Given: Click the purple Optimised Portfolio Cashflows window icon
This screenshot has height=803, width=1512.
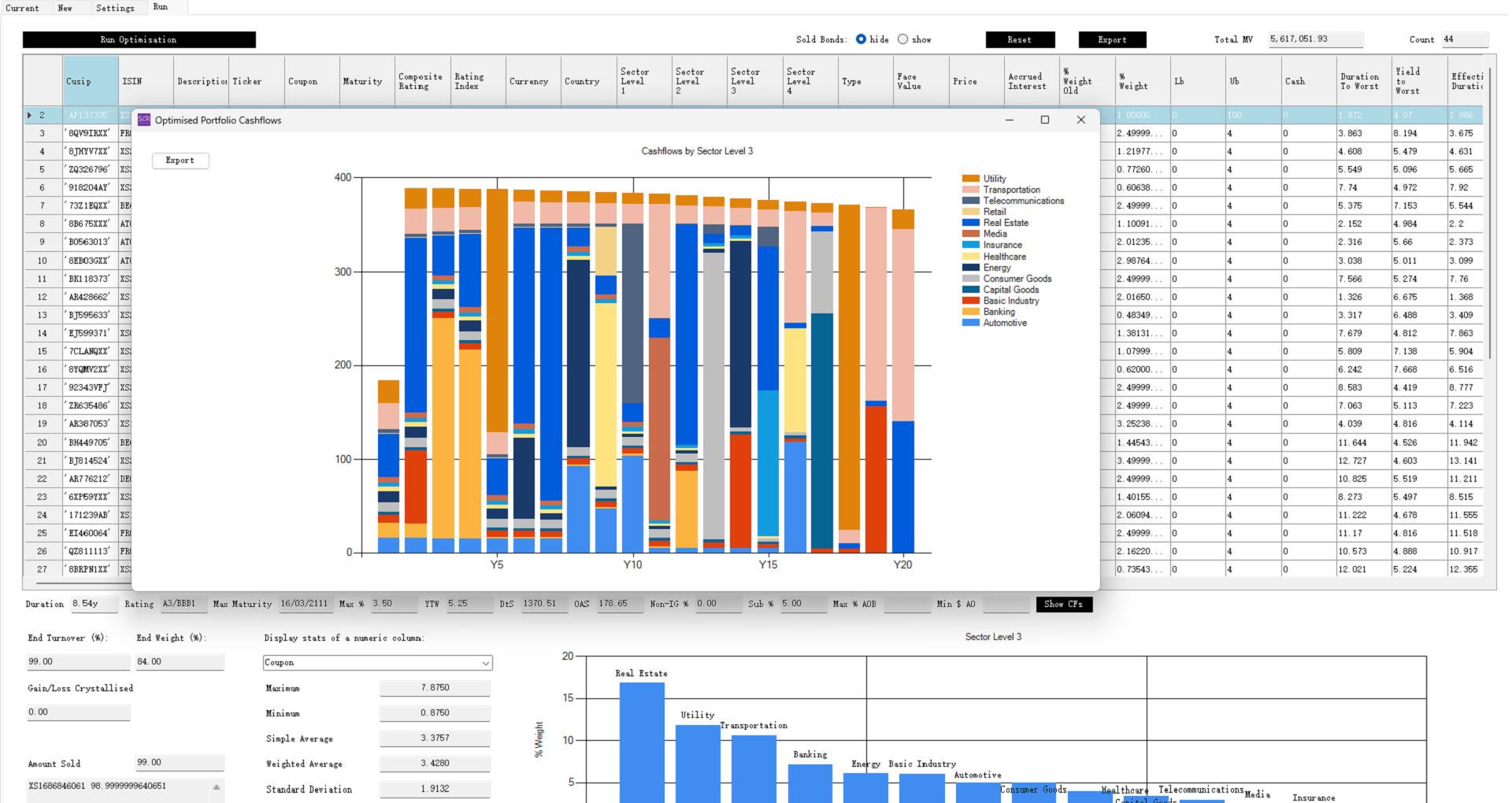Looking at the screenshot, I should click(144, 120).
